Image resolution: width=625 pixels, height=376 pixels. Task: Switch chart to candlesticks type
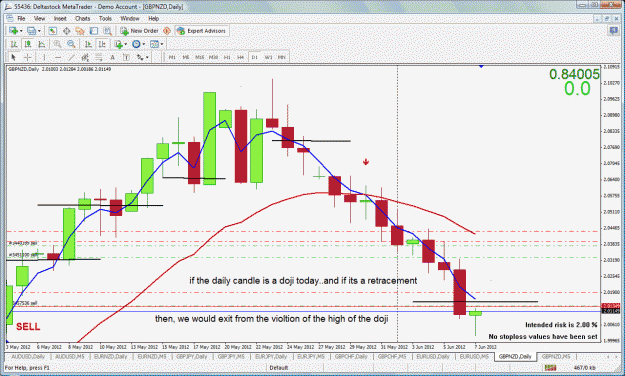[x=28, y=44]
